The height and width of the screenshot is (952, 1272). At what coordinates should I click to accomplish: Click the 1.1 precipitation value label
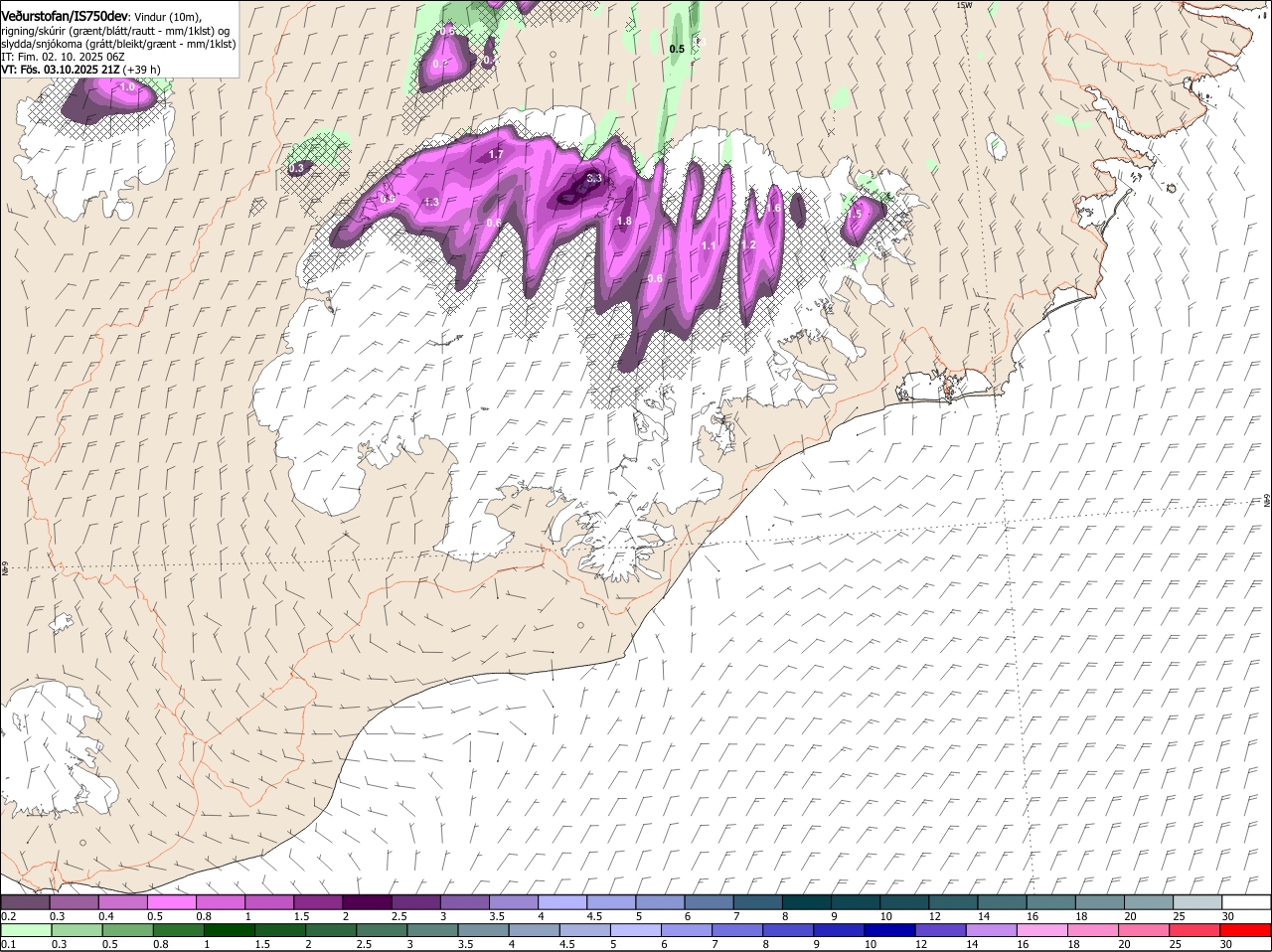(x=709, y=245)
